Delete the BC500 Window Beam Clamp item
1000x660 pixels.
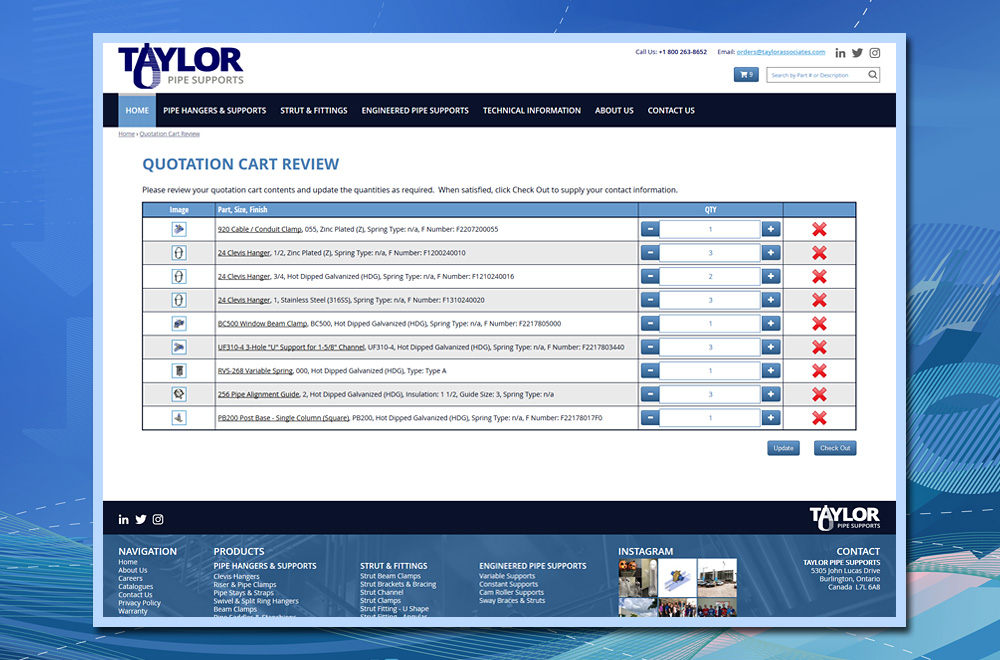coord(819,324)
